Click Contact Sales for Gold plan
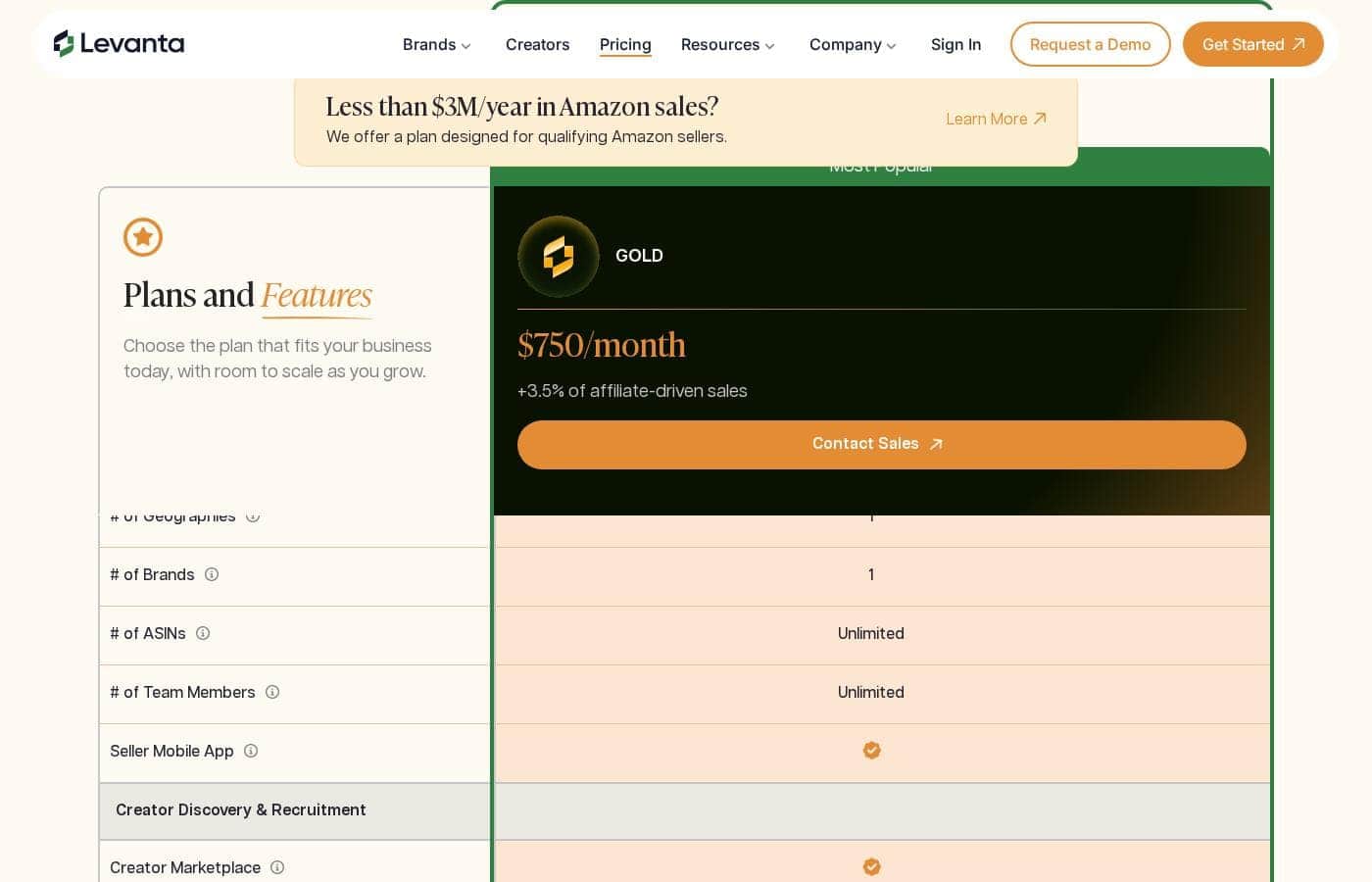This screenshot has width=1372, height=882. coord(881,444)
